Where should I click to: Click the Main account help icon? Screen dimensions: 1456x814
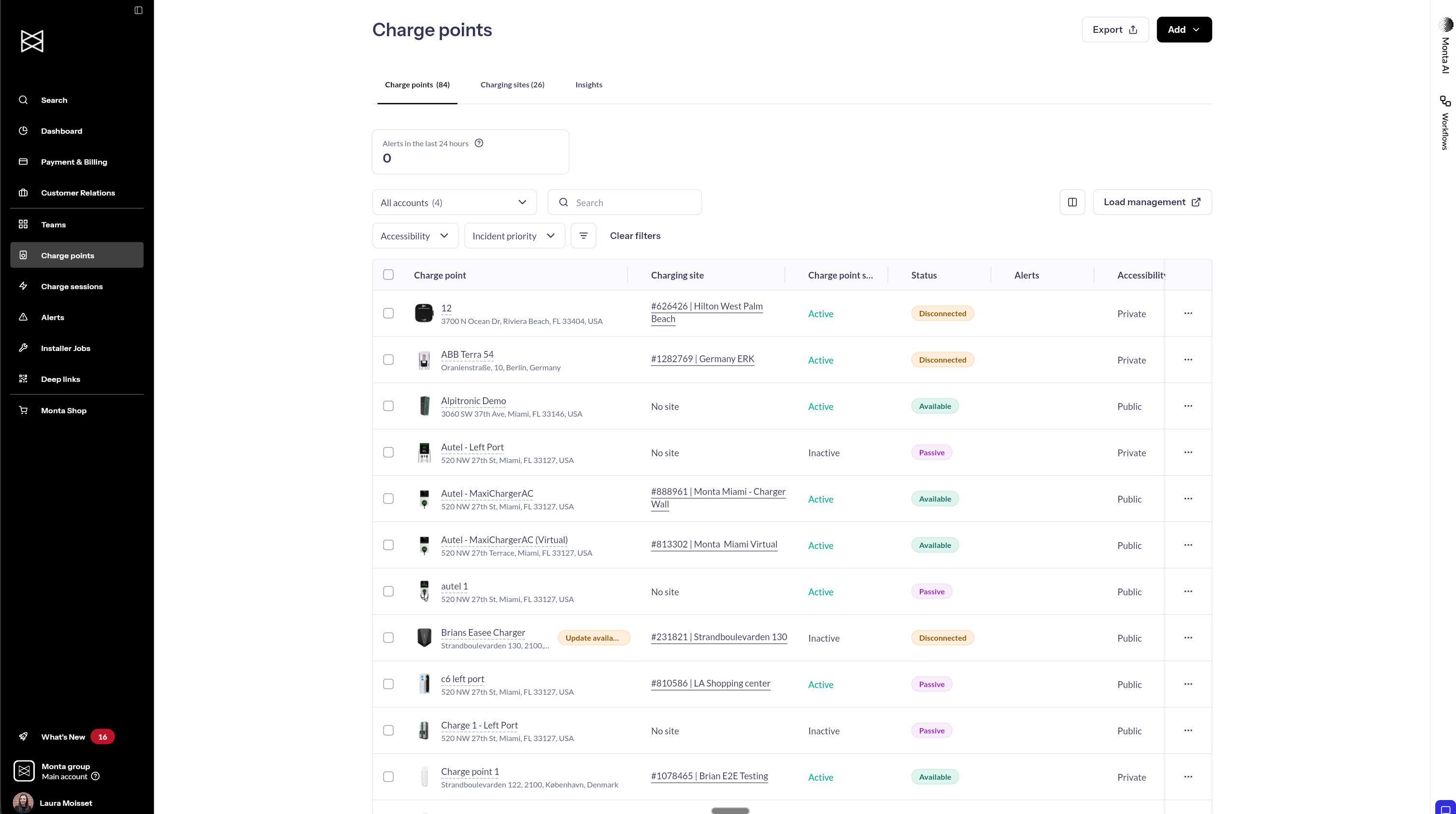[96, 776]
